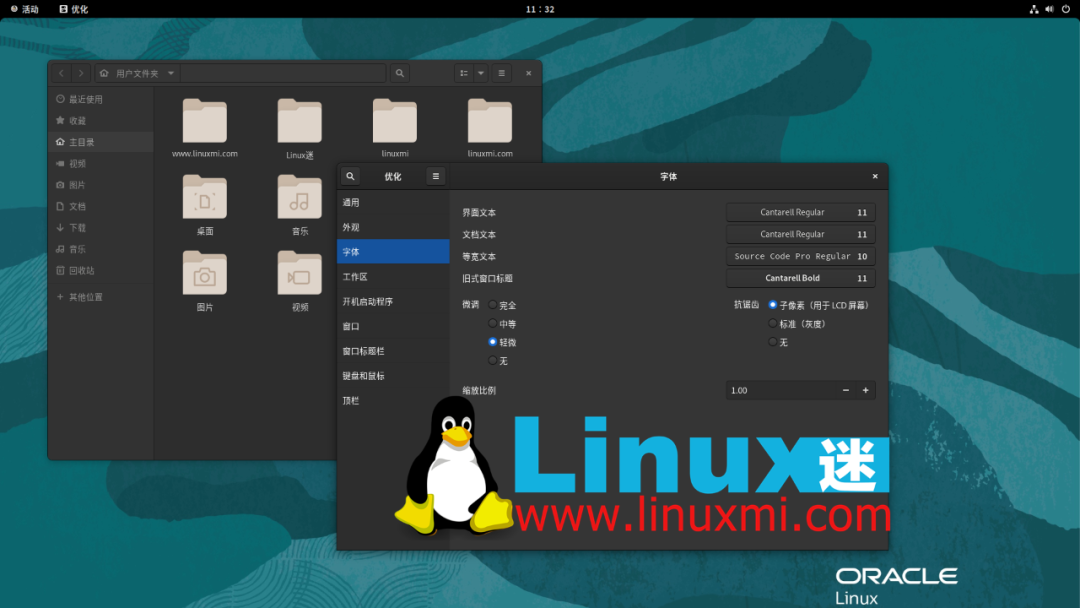Open the Tweaks hamburger menu
The image size is (1080, 608).
[435, 176]
